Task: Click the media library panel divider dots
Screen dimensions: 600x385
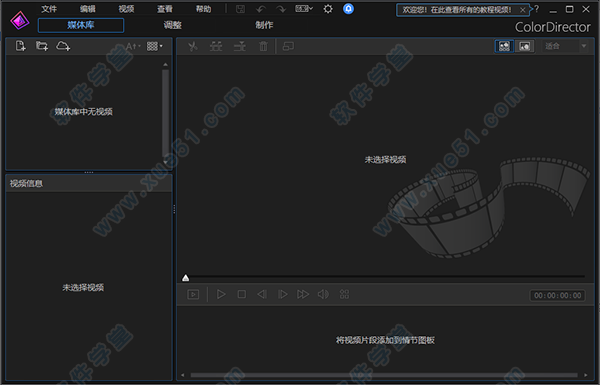Action: coord(89,173)
